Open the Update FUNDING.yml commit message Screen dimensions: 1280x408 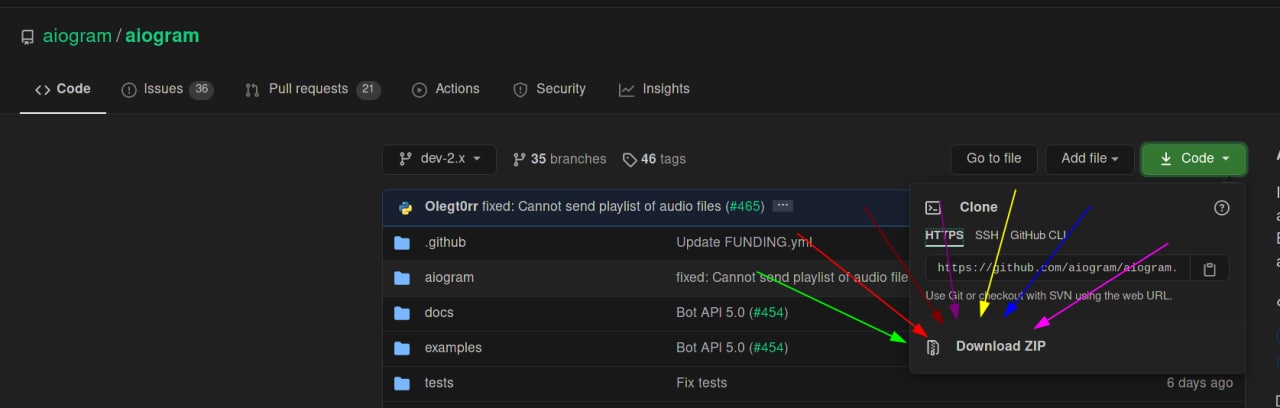click(744, 243)
